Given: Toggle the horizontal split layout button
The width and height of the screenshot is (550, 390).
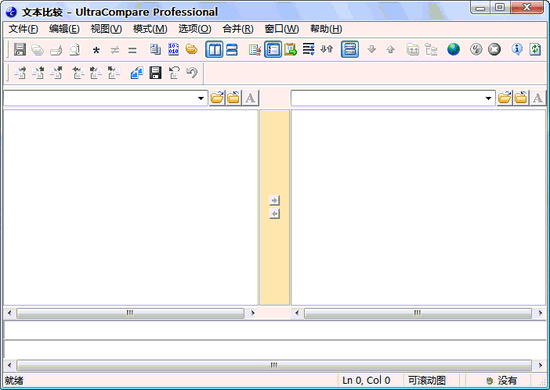Looking at the screenshot, I should click(x=232, y=49).
